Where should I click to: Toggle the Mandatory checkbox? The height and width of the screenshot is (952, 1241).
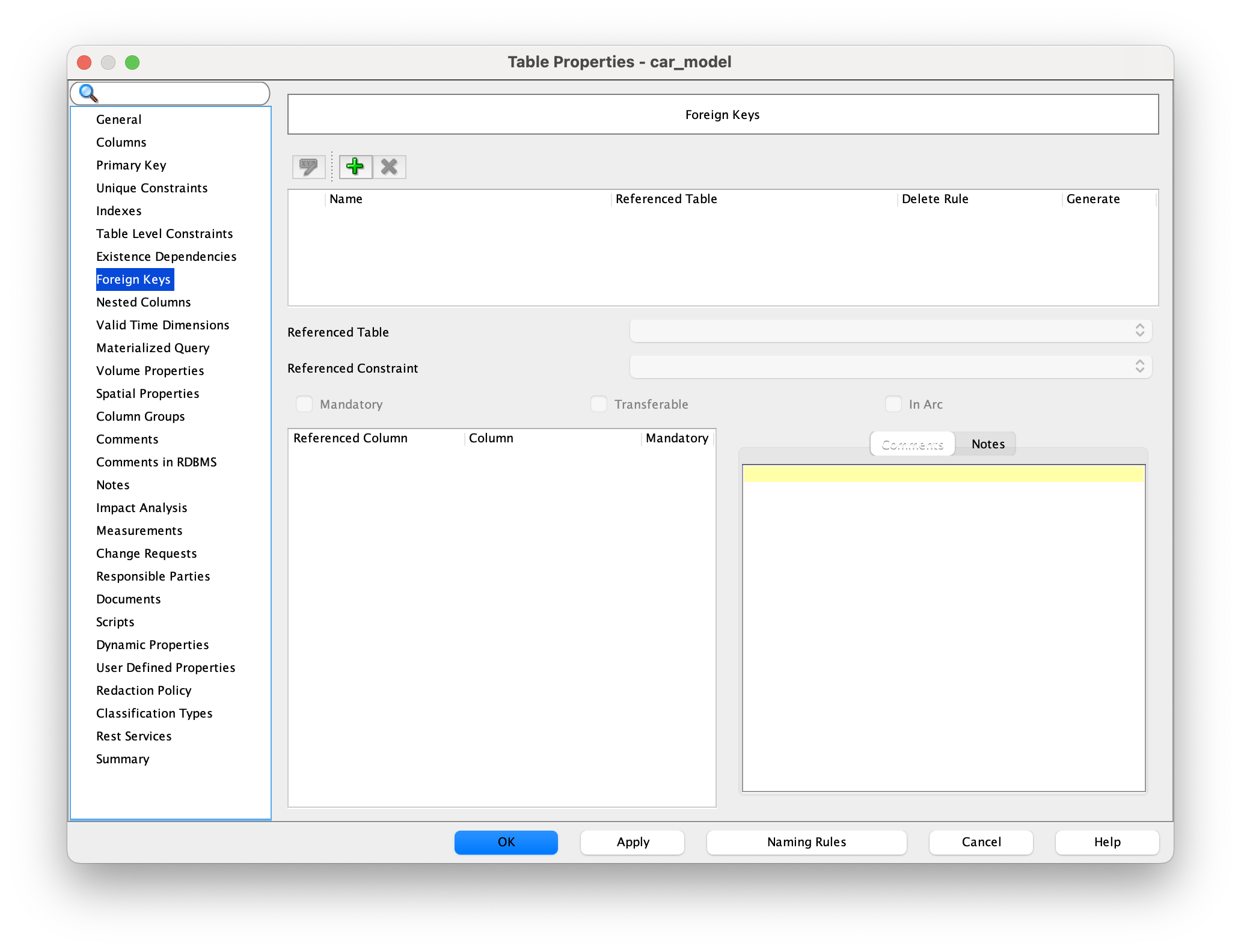coord(304,404)
